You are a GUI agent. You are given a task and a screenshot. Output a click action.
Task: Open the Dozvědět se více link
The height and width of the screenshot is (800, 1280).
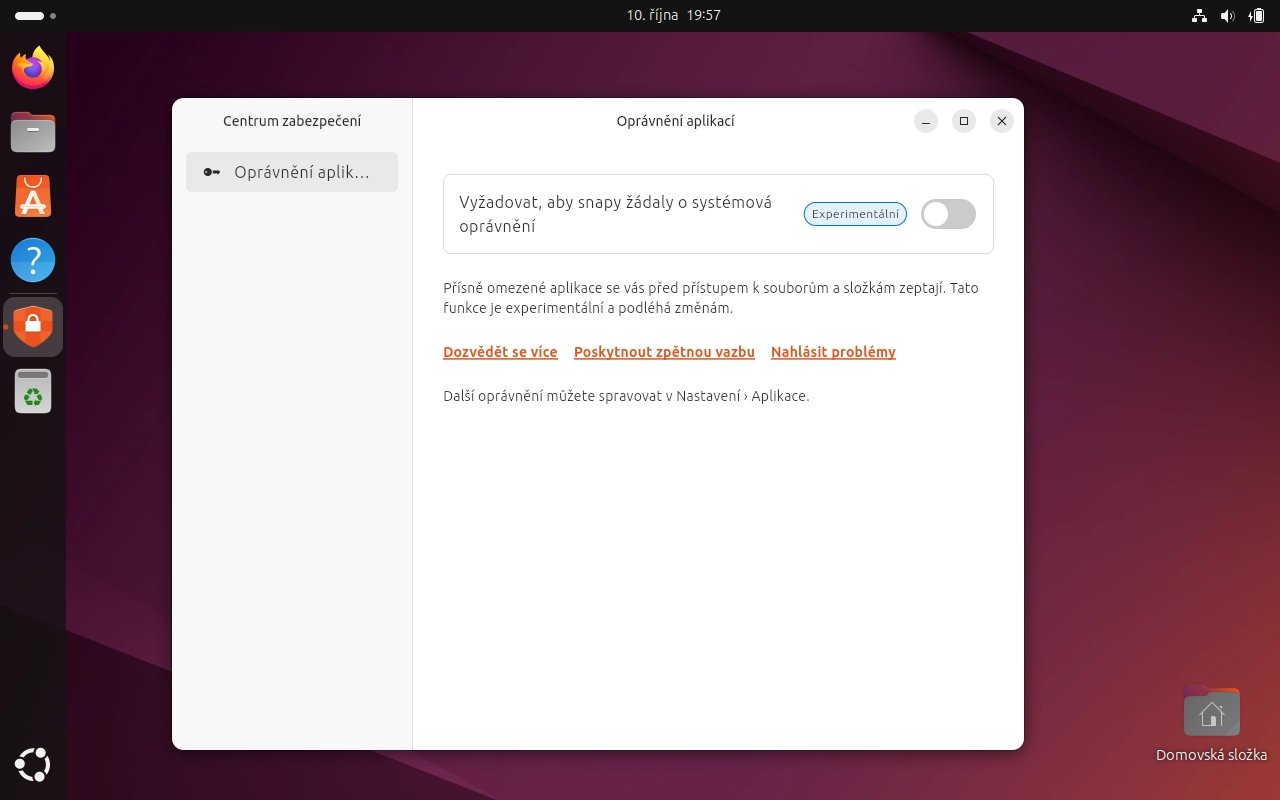coord(500,352)
